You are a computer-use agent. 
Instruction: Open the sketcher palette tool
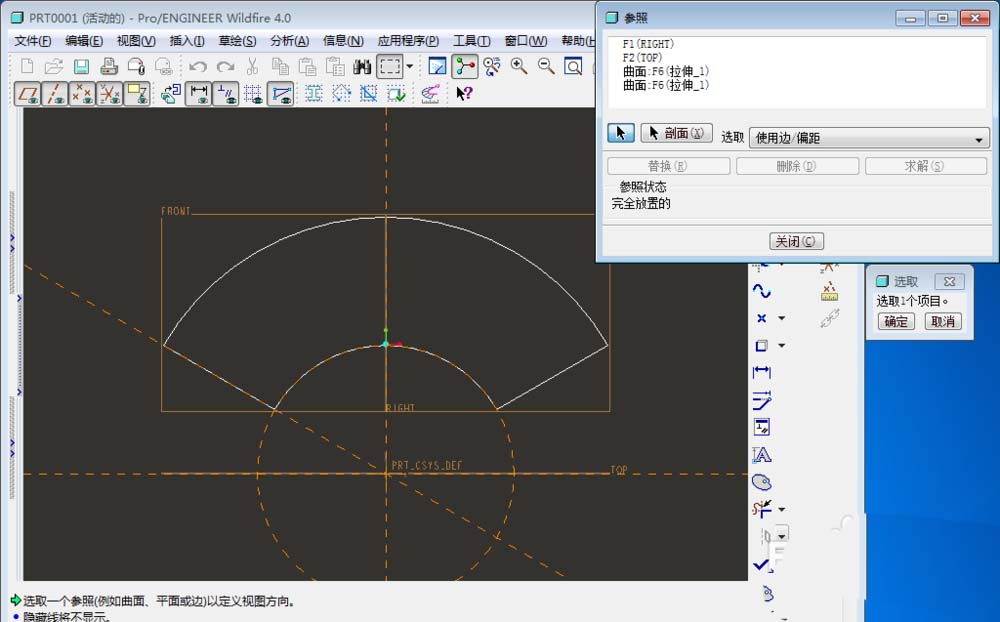[x=761, y=482]
